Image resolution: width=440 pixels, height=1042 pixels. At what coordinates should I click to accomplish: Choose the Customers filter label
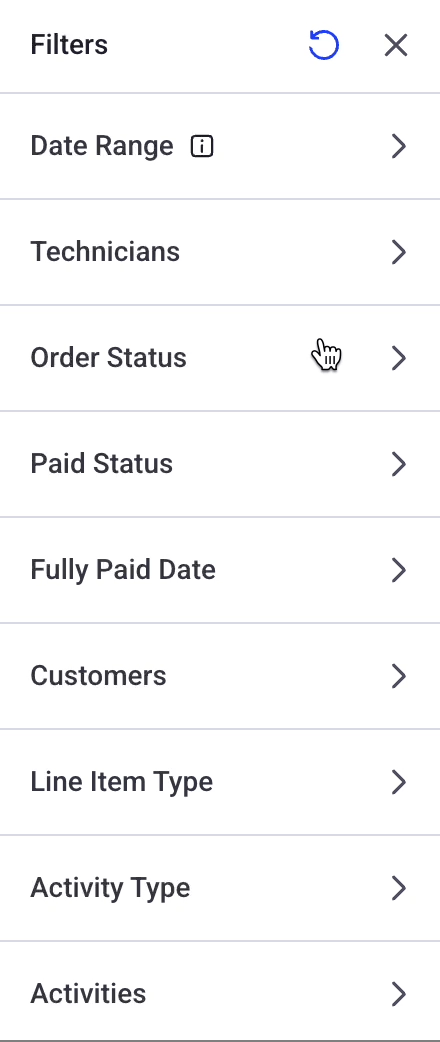(x=98, y=676)
